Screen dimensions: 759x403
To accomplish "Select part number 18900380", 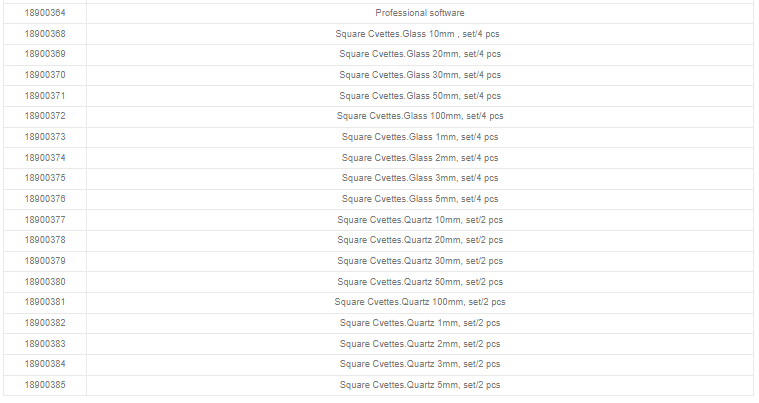I will tap(45, 282).
